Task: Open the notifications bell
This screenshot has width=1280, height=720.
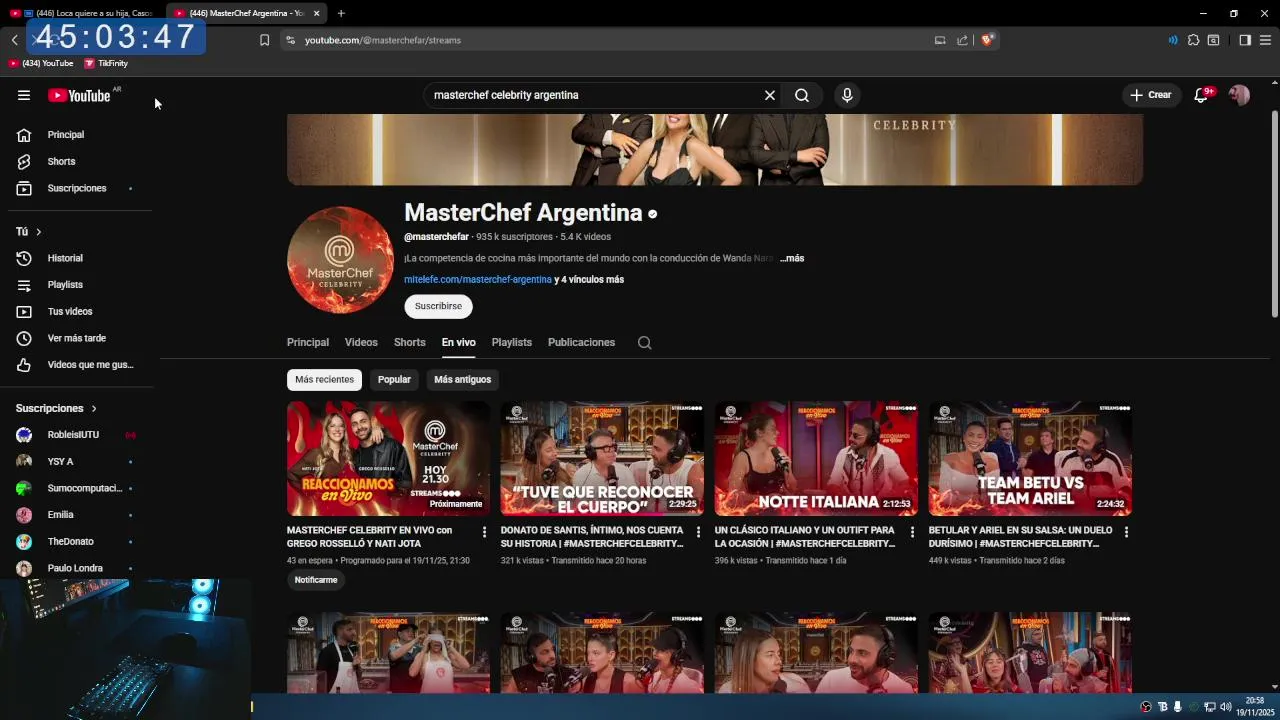Action: coord(1201,95)
